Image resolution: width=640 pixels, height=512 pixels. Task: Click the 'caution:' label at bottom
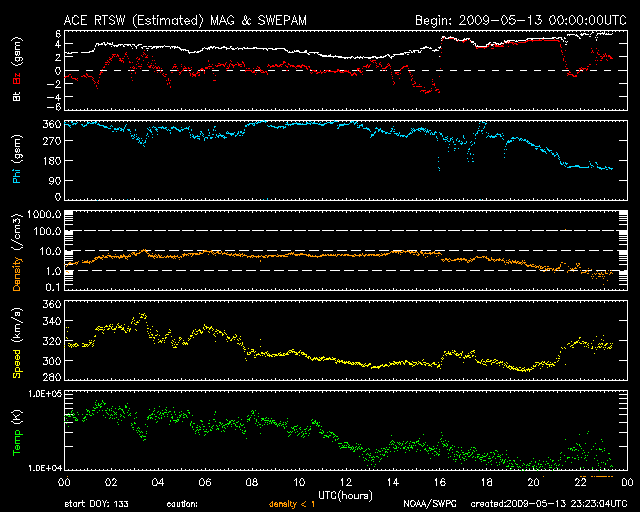click(182, 504)
